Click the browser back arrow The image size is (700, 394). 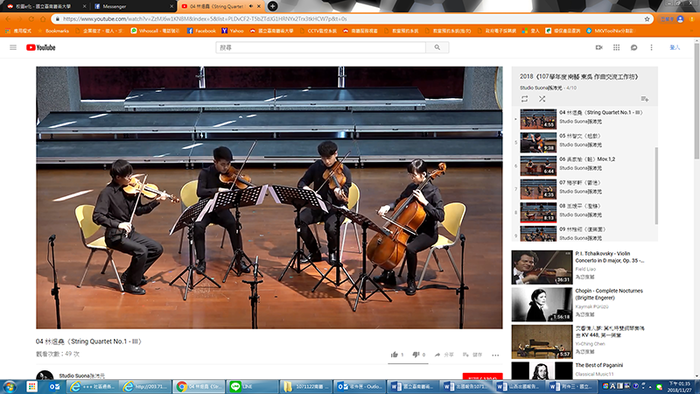pos(8,19)
